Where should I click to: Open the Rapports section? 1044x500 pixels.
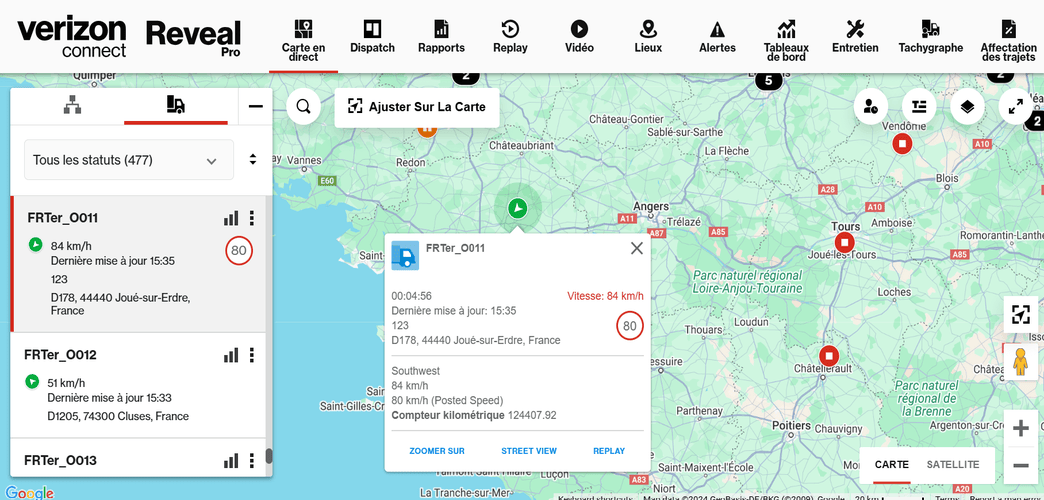(441, 37)
